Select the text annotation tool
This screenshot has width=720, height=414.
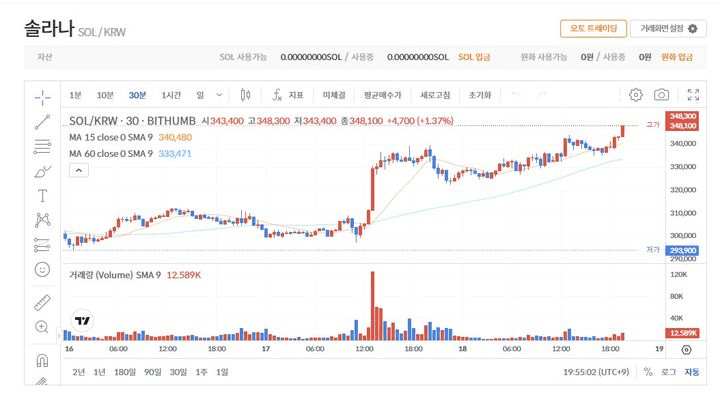pos(42,196)
